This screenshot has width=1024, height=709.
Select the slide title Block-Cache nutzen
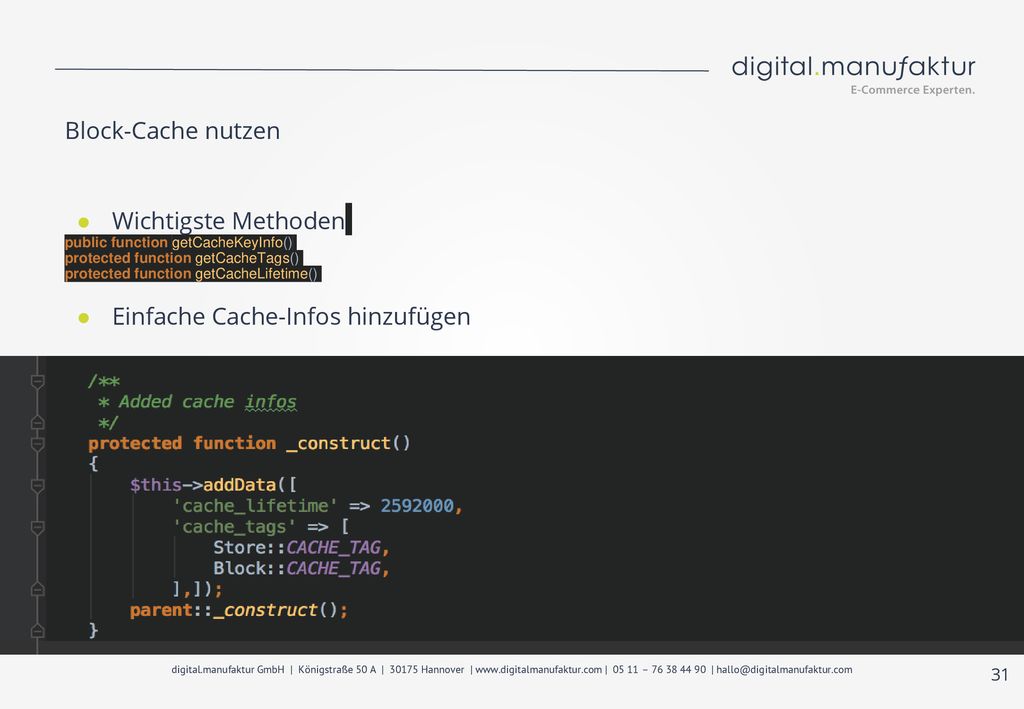coord(172,131)
